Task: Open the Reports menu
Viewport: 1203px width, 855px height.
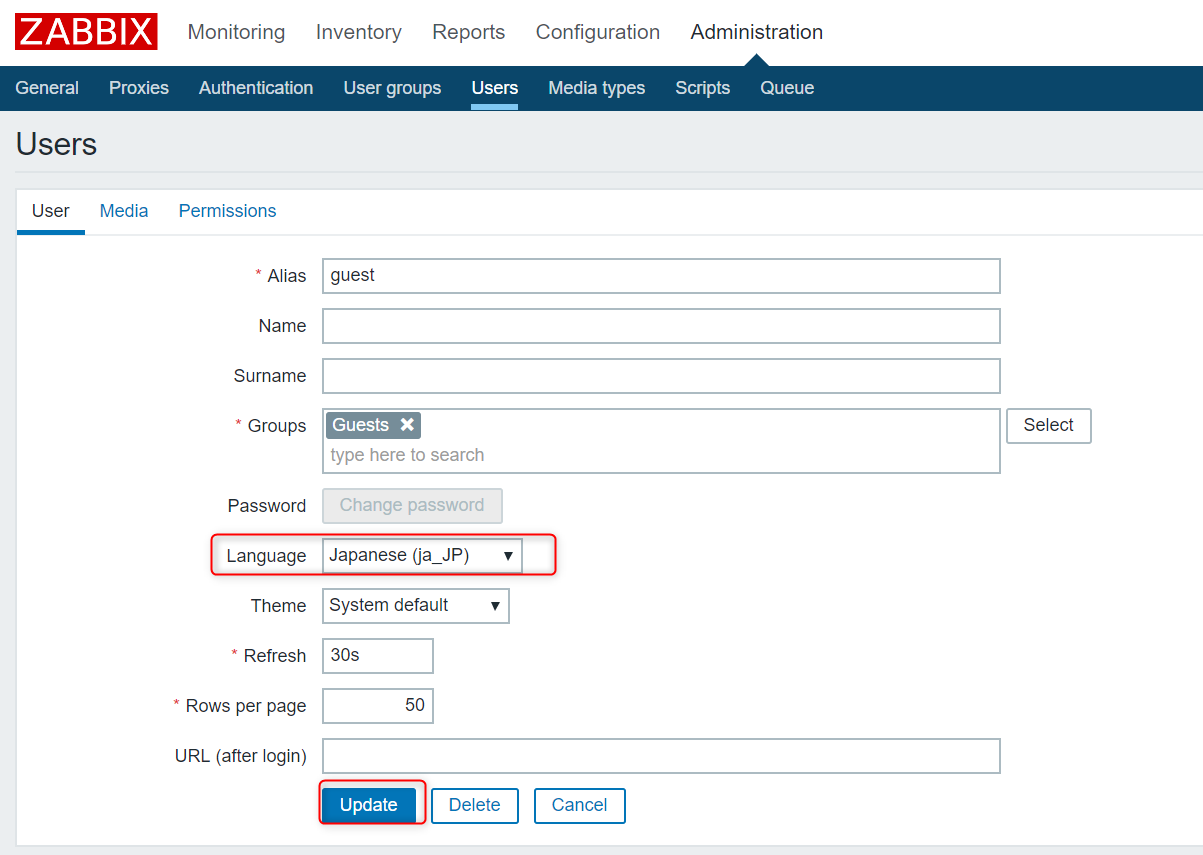Action: (469, 32)
